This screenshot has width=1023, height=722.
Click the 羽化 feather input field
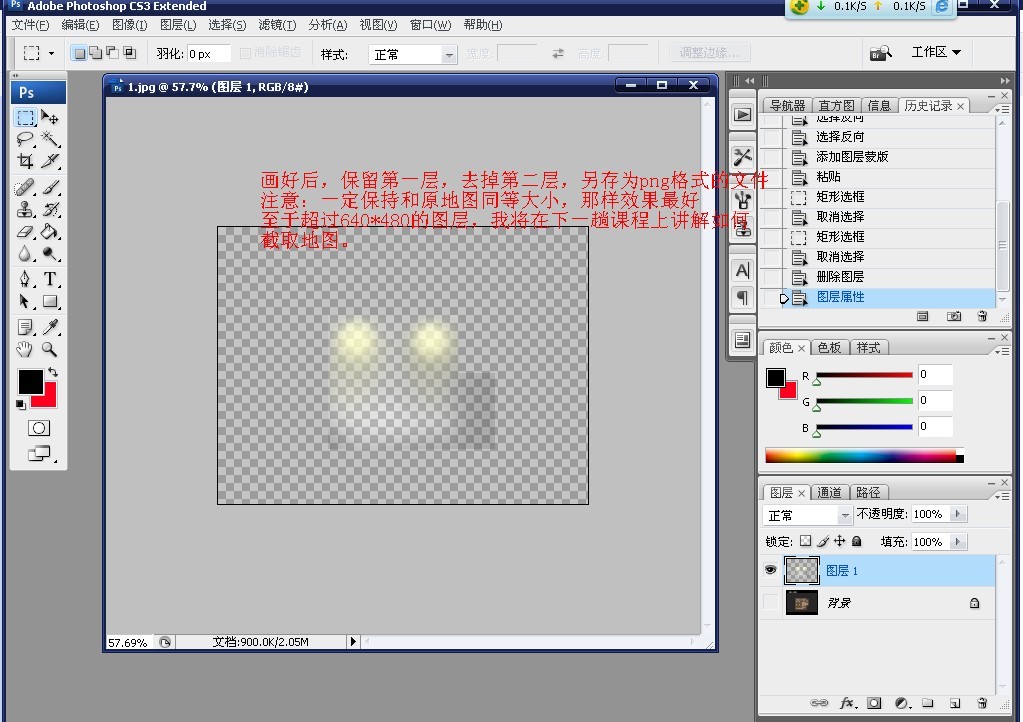pyautogui.click(x=209, y=54)
